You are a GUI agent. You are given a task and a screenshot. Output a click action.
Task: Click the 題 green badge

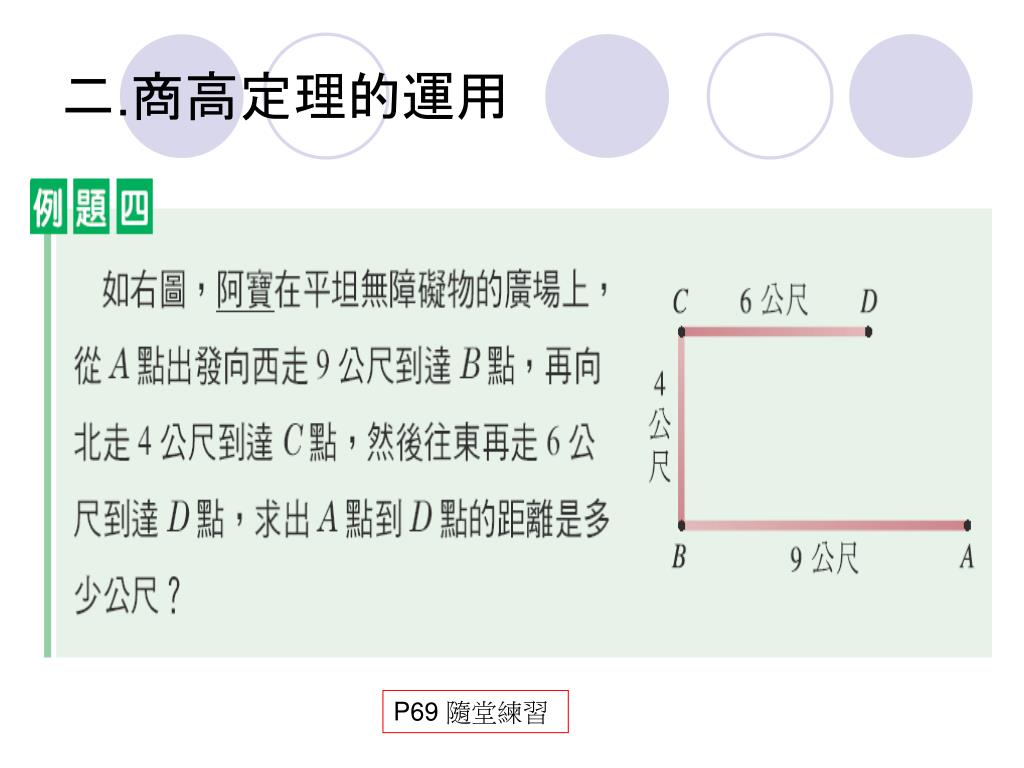[x=91, y=207]
